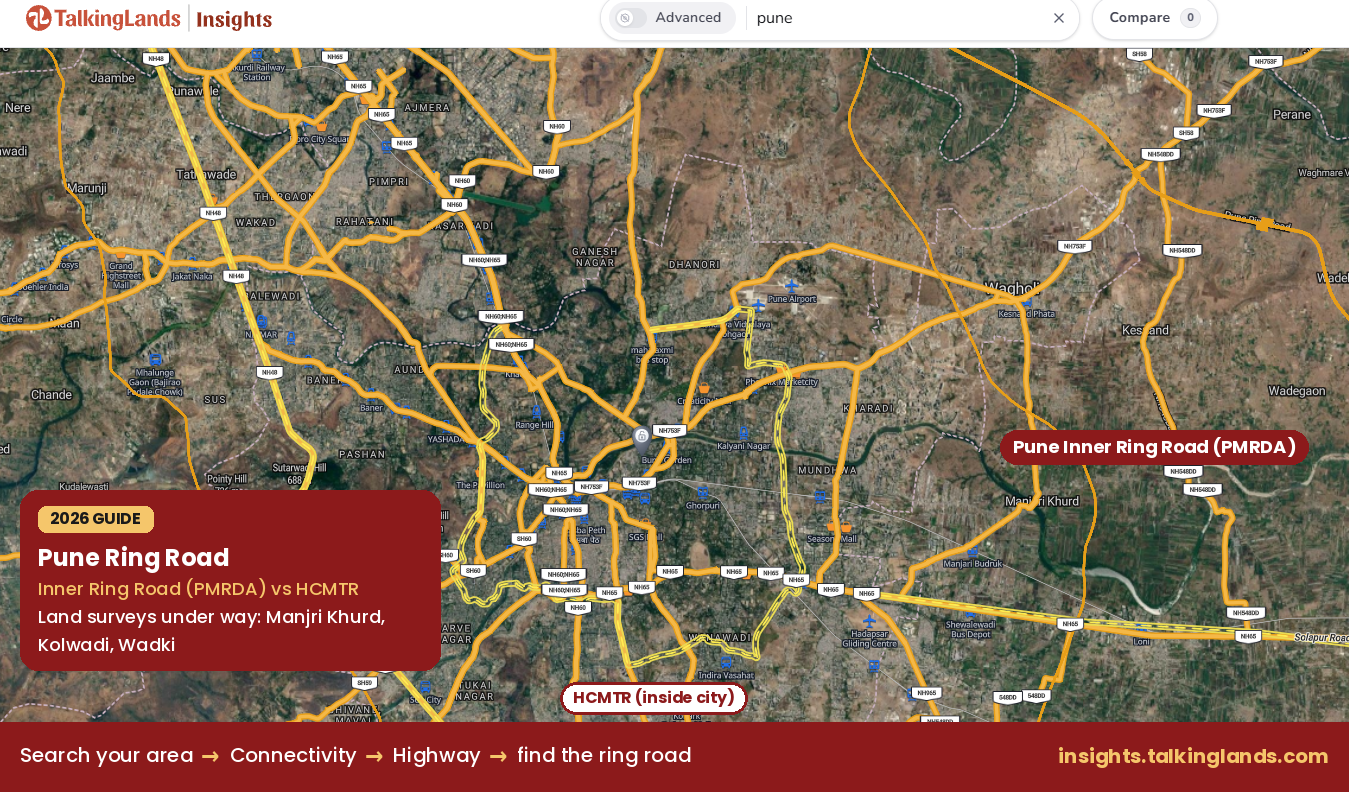Click the Insights heading beside the logo

coord(234,20)
